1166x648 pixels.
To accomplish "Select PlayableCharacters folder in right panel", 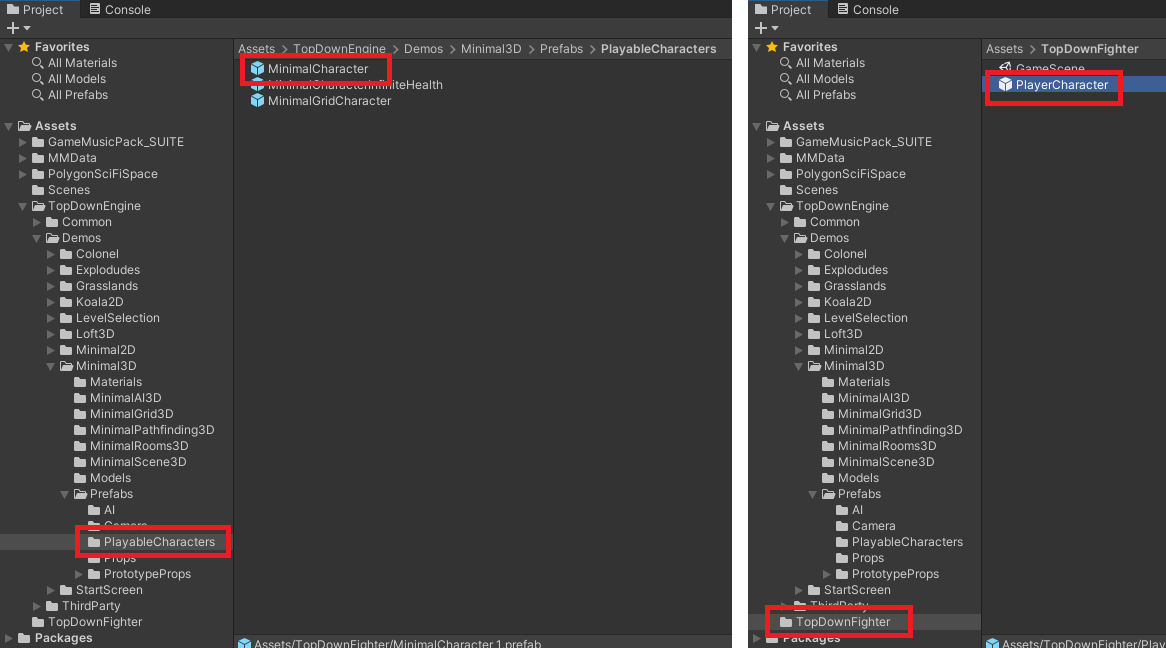I will (x=900, y=542).
